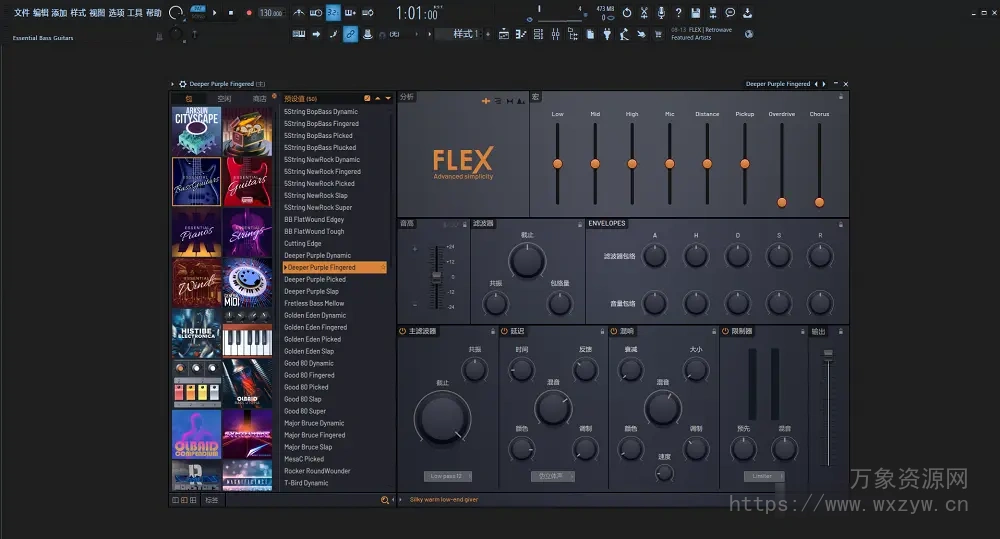Open the 添加 menu
The image size is (1000, 539).
[x=59, y=13]
